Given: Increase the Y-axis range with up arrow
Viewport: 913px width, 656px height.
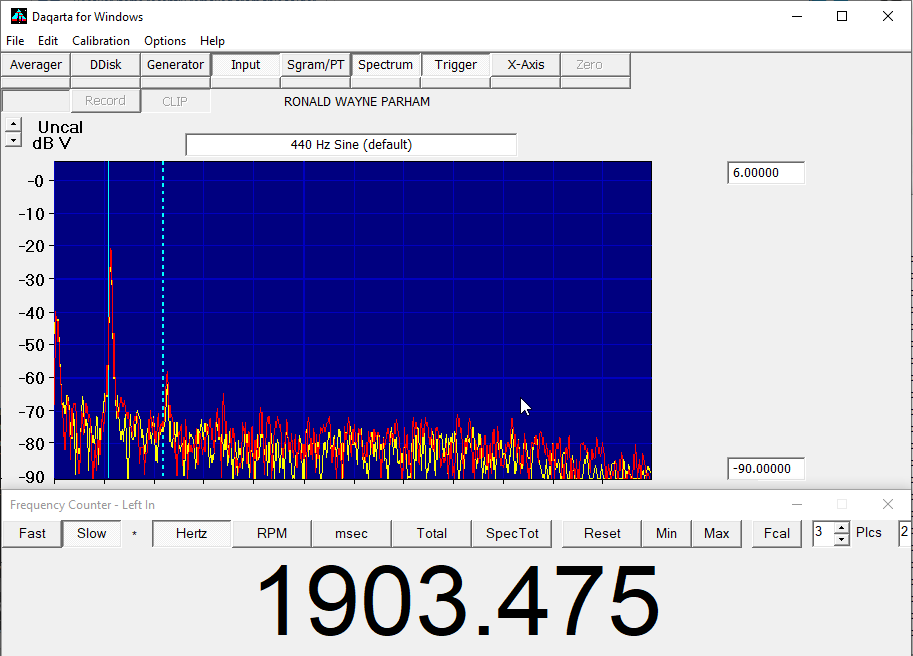Looking at the screenshot, I should (x=12, y=125).
